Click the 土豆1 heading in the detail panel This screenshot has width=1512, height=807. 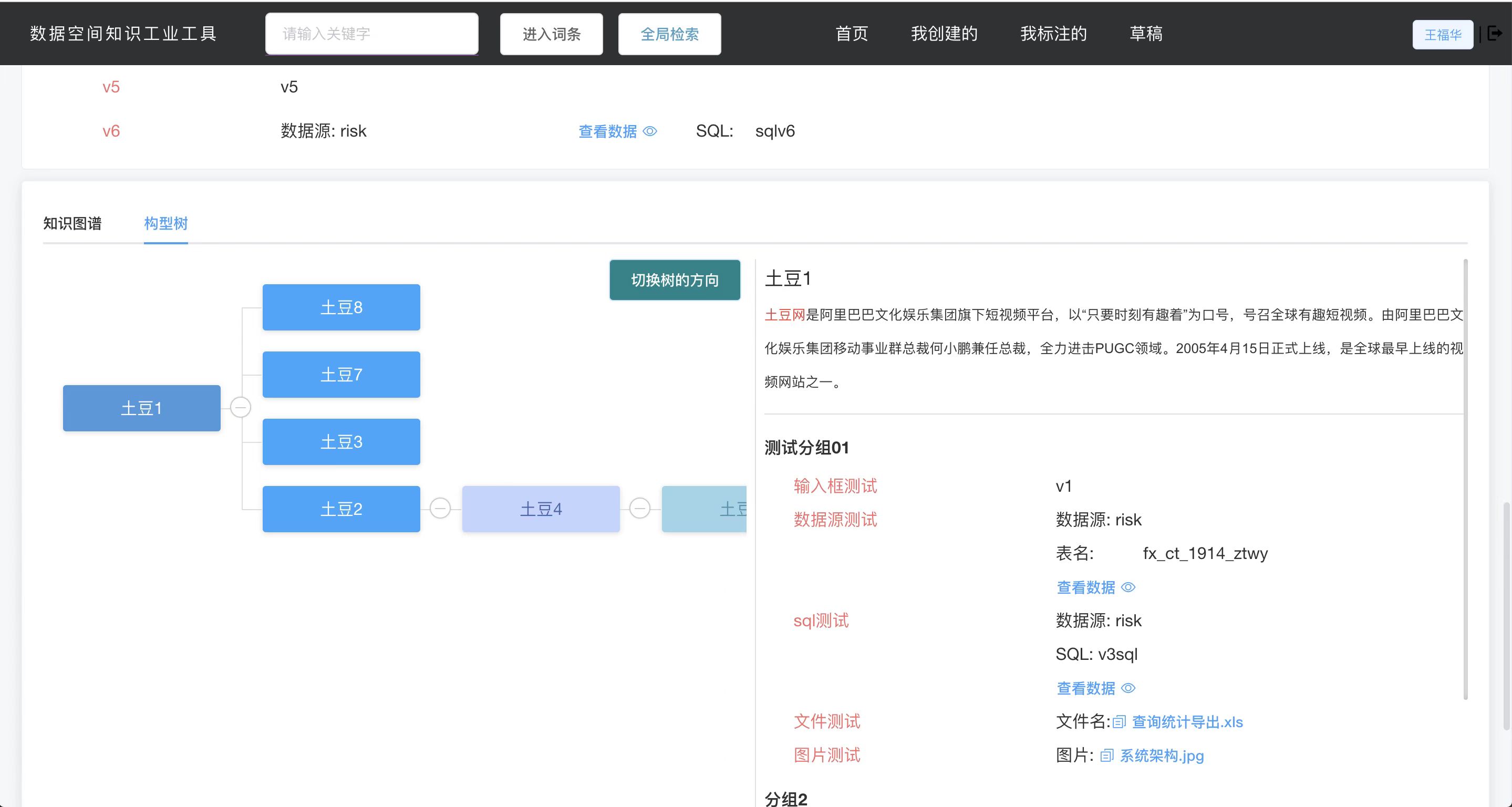point(788,279)
